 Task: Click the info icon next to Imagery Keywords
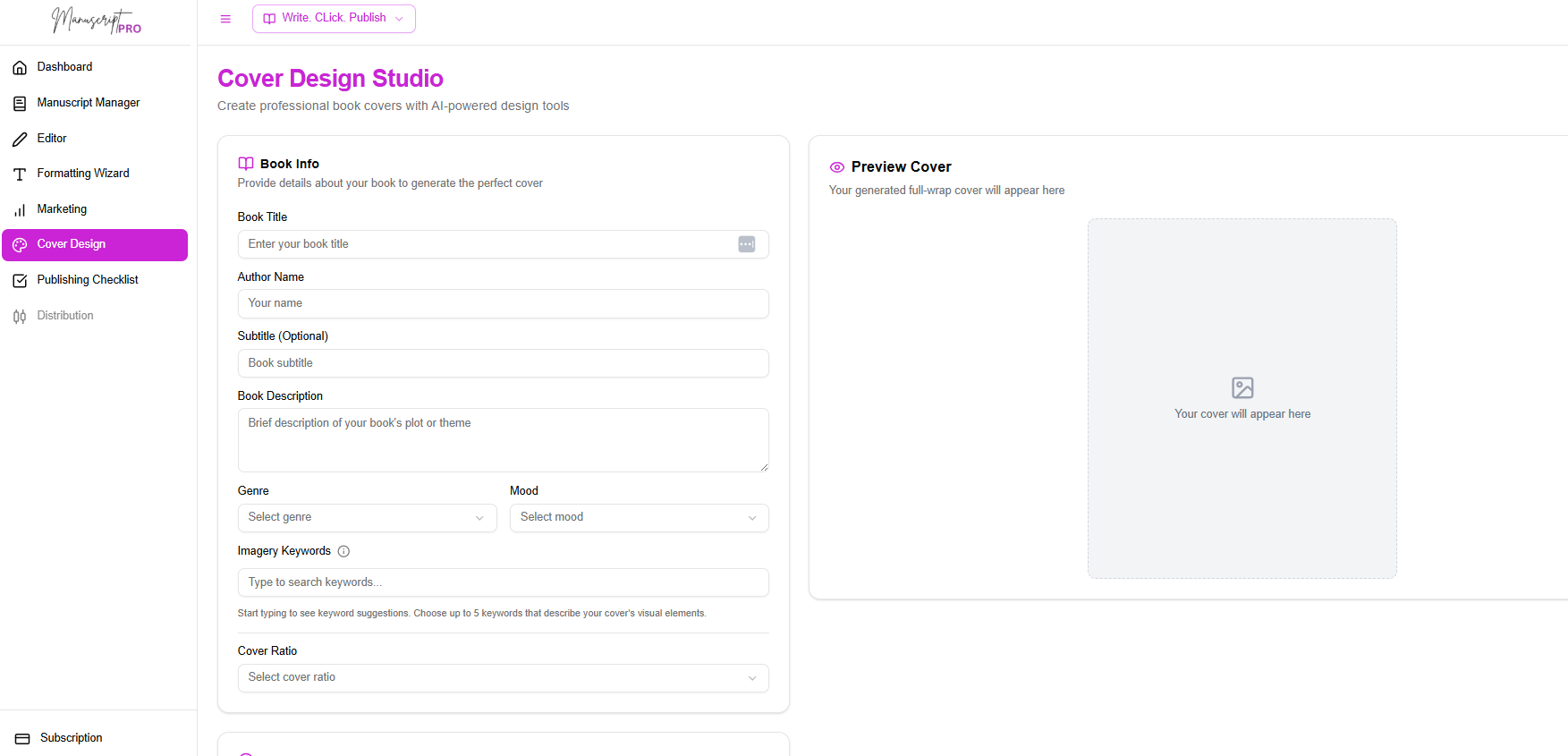tap(343, 551)
